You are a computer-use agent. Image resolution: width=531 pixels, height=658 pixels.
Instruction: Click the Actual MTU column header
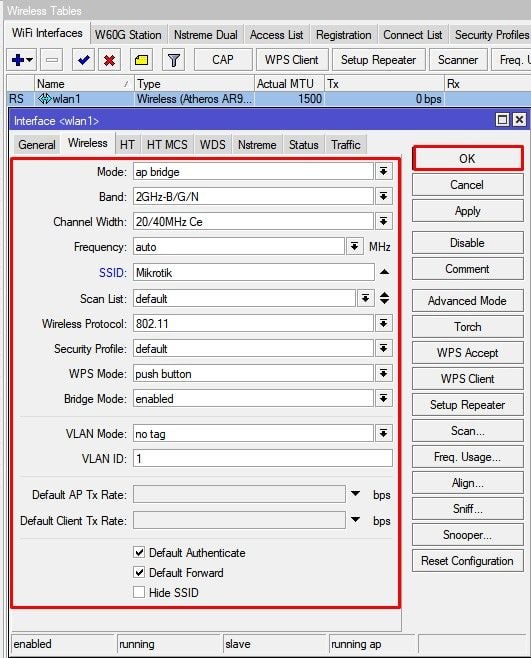point(289,84)
